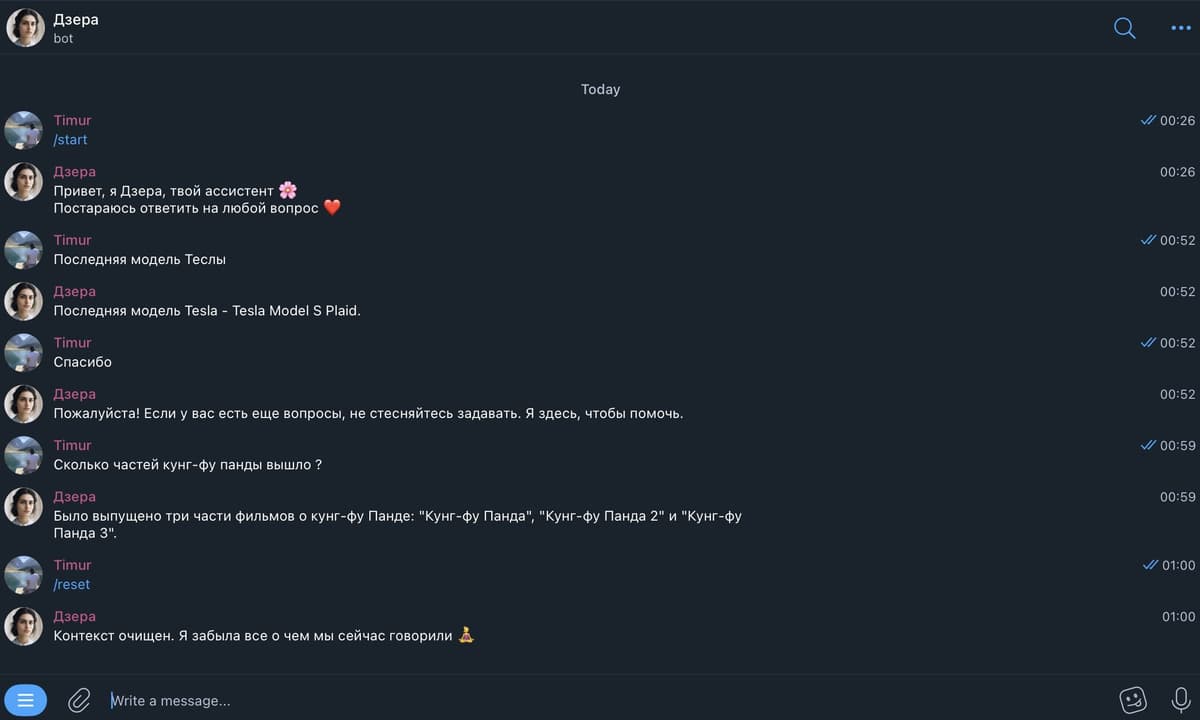Open search in this chat
This screenshot has height=720, width=1200.
pos(1124,28)
